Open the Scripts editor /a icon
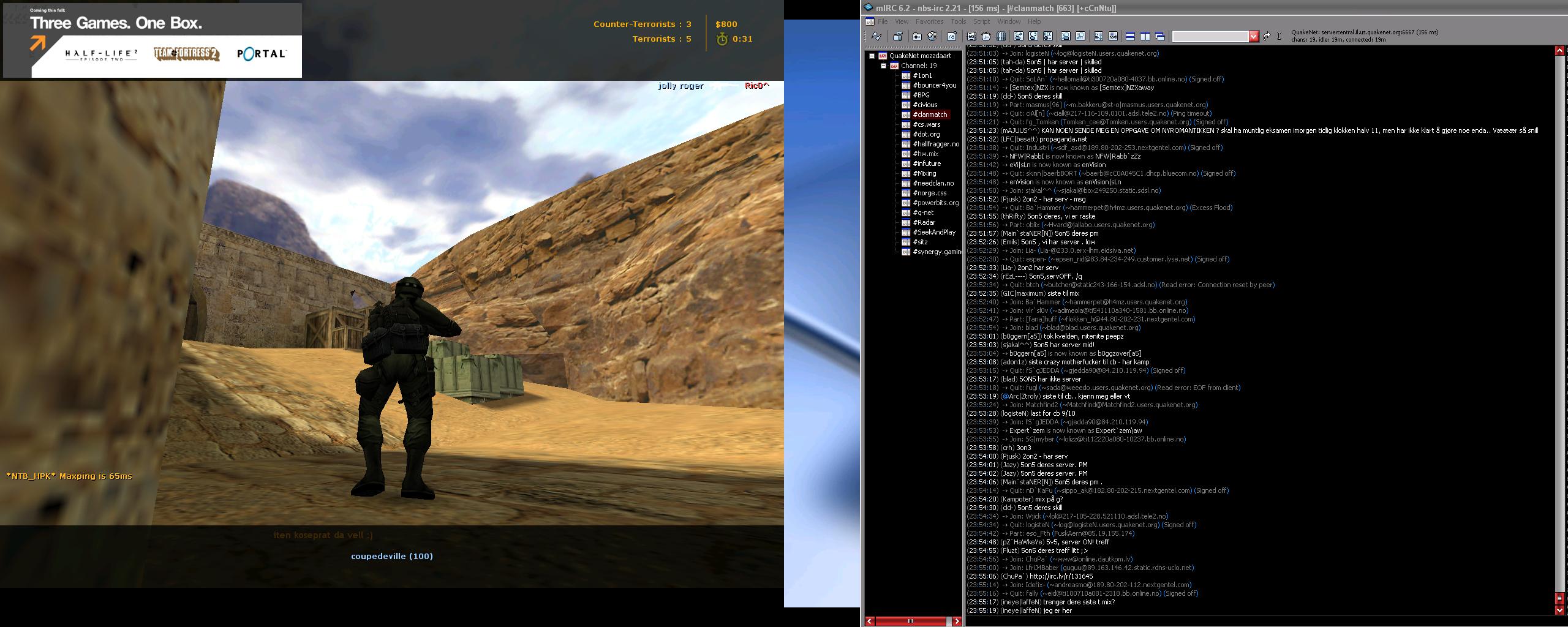Image resolution: width=1568 pixels, height=627 pixels. tap(951, 36)
